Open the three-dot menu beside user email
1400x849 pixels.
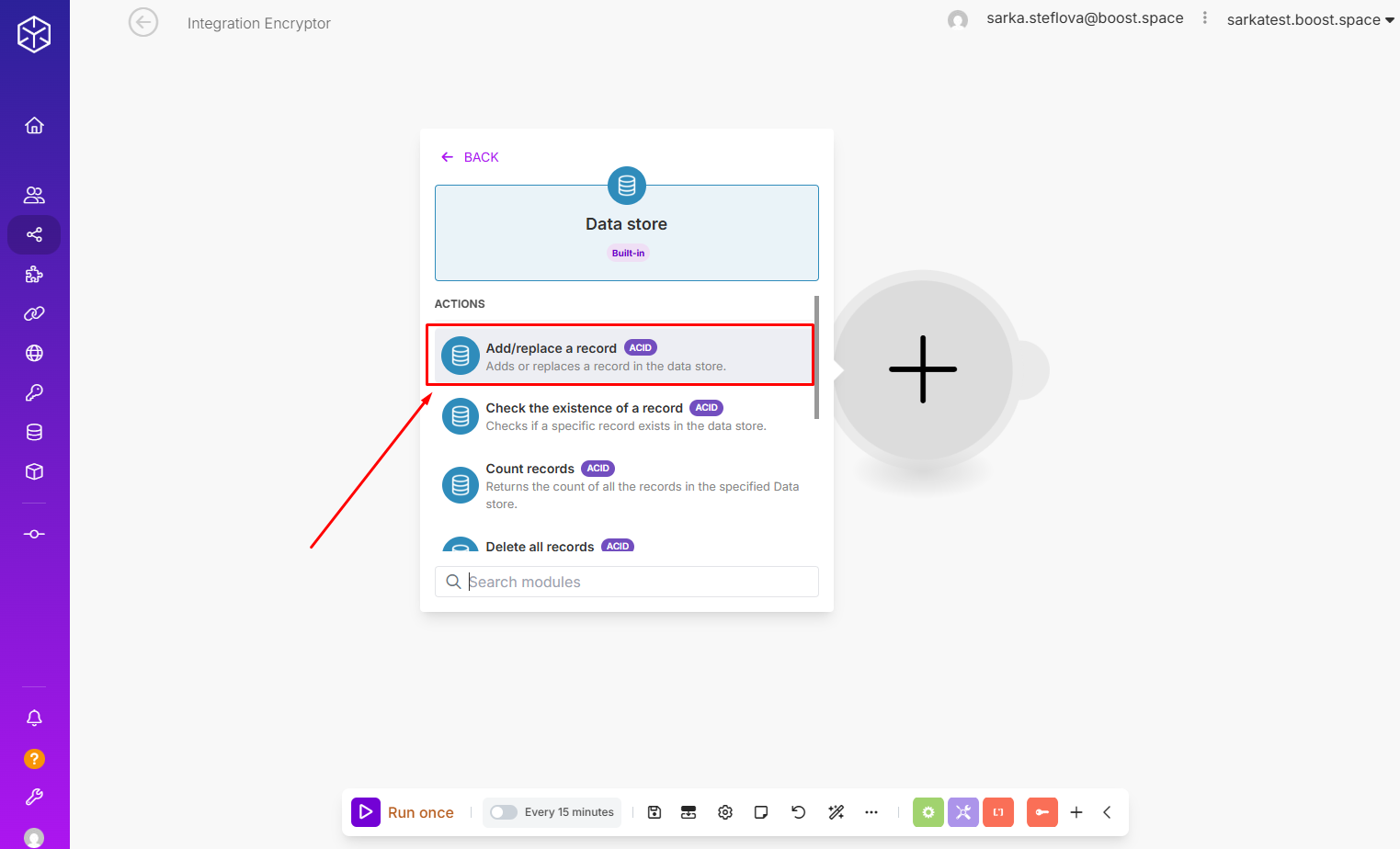[1204, 18]
